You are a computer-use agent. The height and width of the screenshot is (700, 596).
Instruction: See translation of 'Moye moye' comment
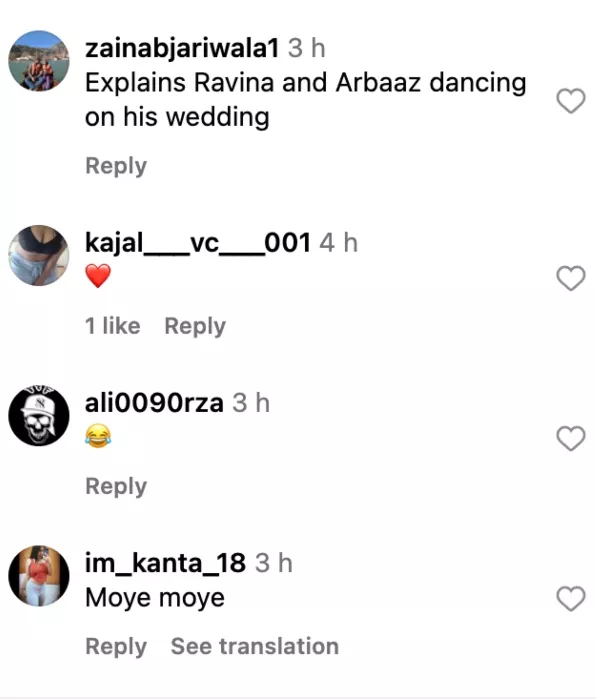coord(255,646)
